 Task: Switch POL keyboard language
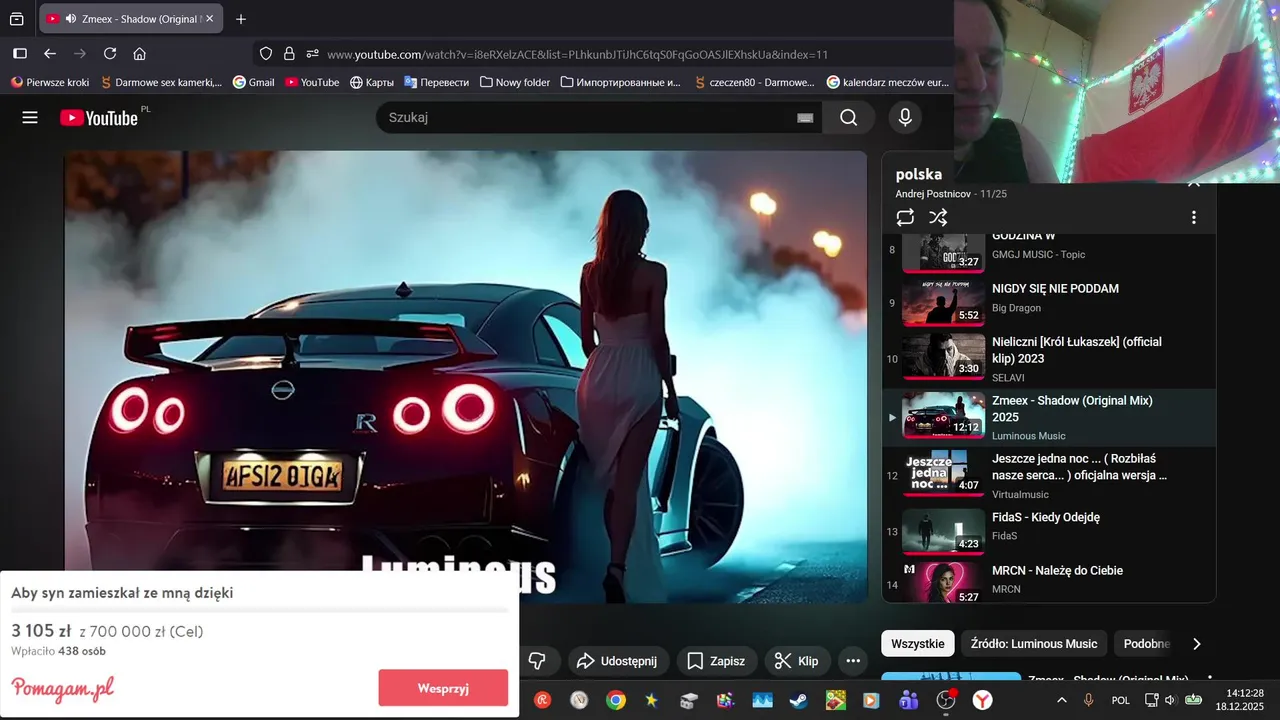1121,700
